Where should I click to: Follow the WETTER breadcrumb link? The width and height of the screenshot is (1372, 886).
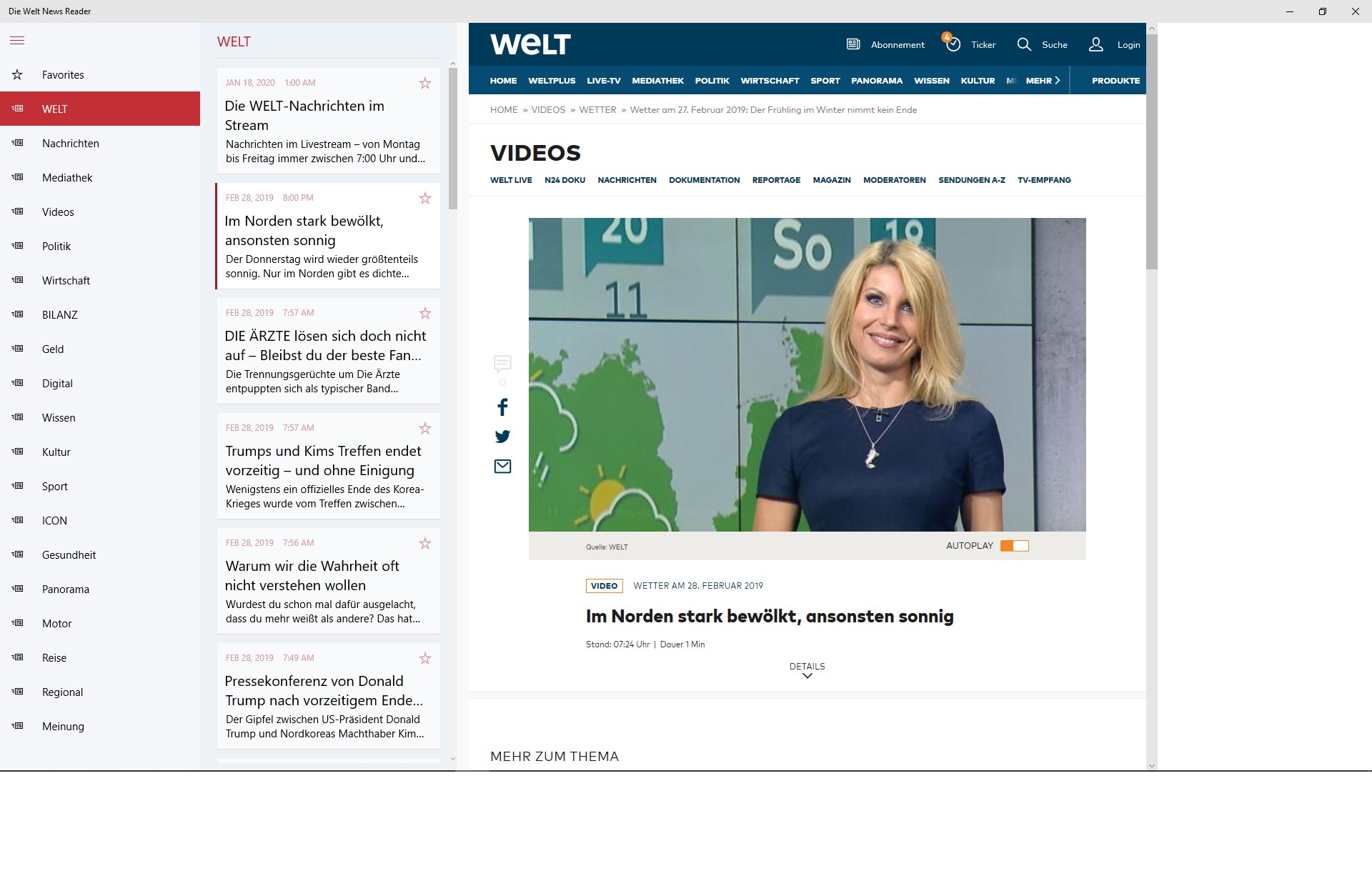tap(597, 110)
